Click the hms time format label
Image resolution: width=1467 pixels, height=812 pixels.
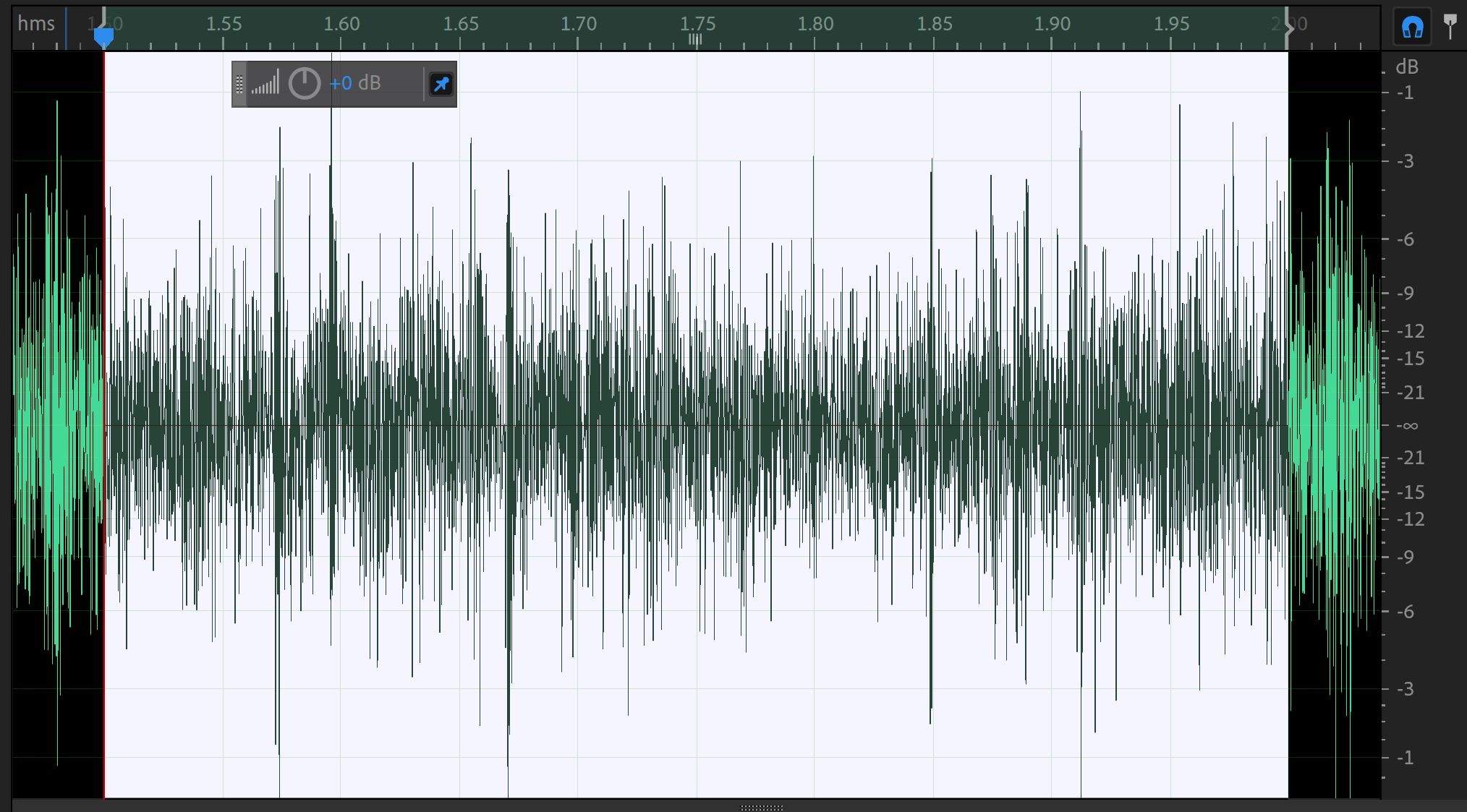36,24
